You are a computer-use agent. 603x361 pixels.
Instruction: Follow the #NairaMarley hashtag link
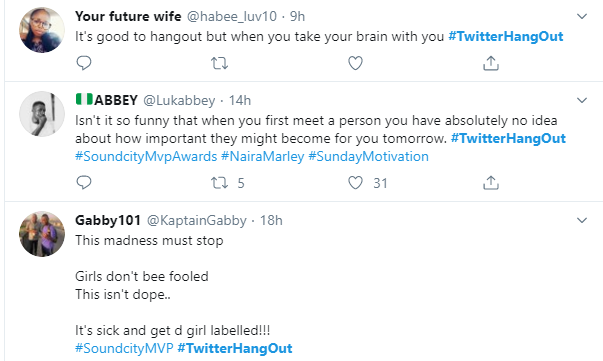pyautogui.click(x=263, y=156)
